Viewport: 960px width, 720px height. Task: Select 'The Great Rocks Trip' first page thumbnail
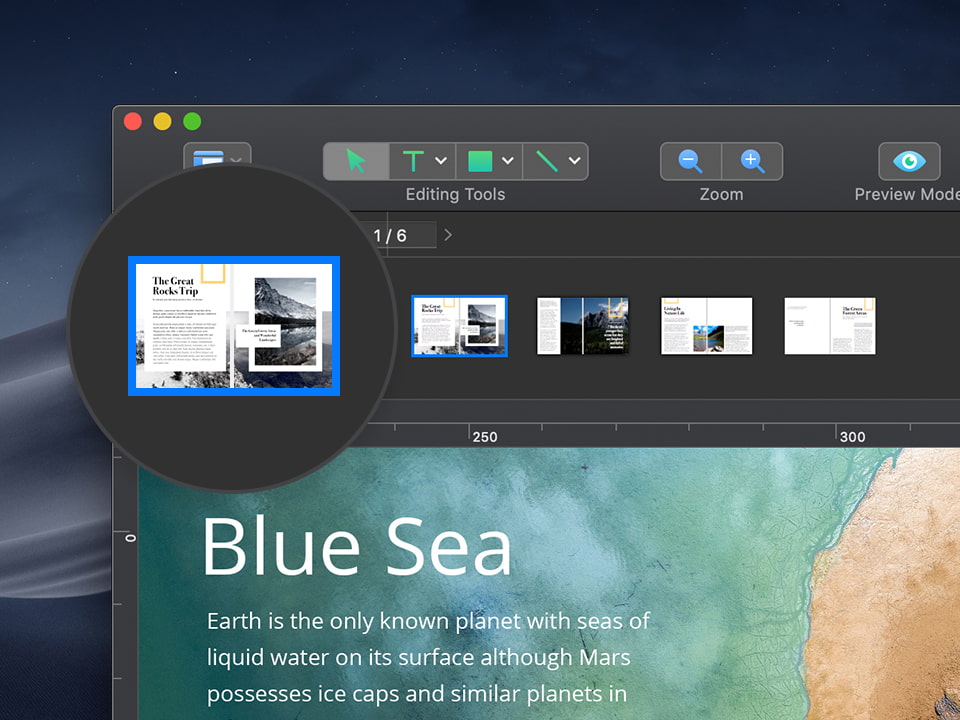pos(459,325)
